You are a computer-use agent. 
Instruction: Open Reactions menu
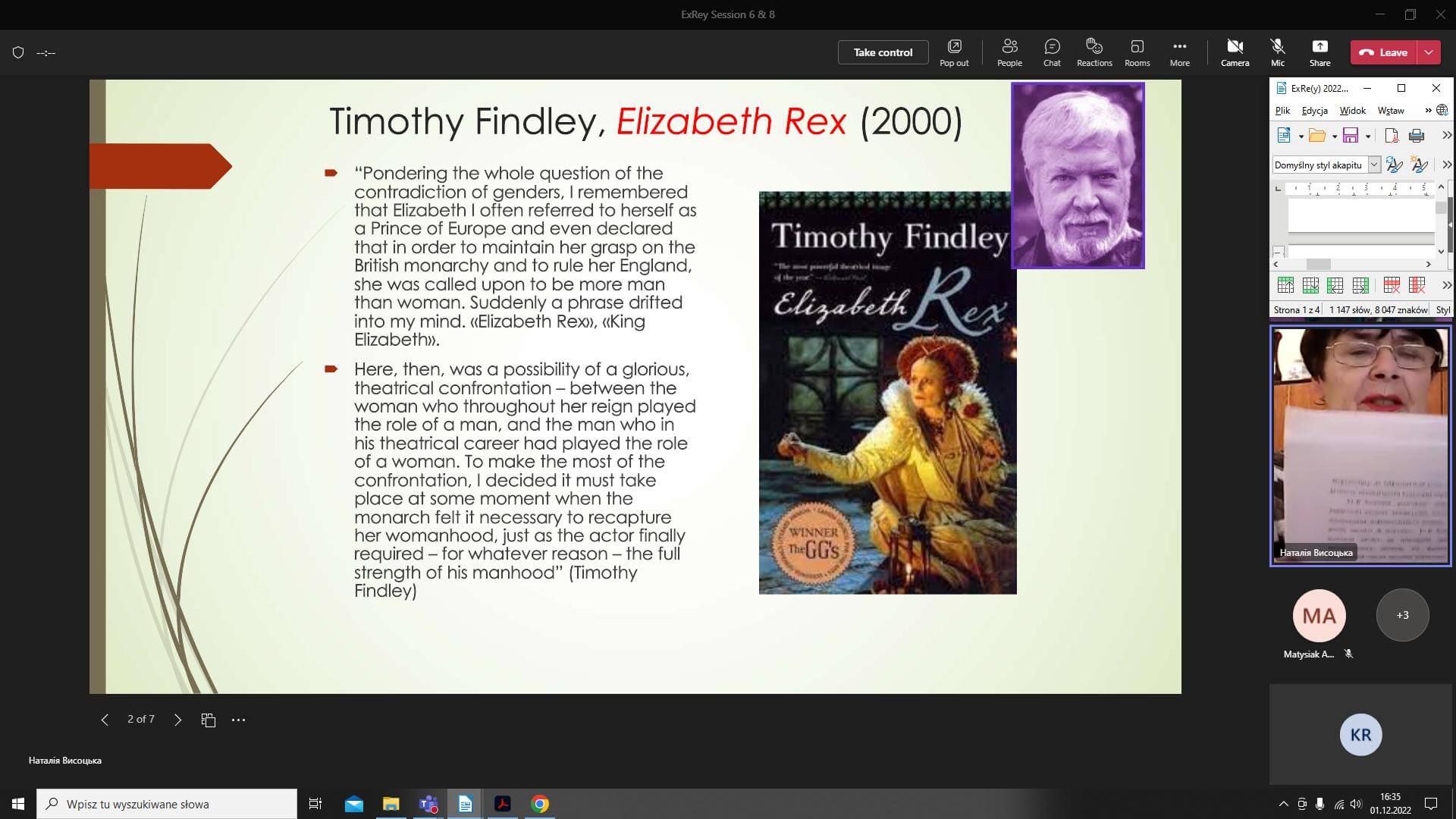[x=1094, y=52]
